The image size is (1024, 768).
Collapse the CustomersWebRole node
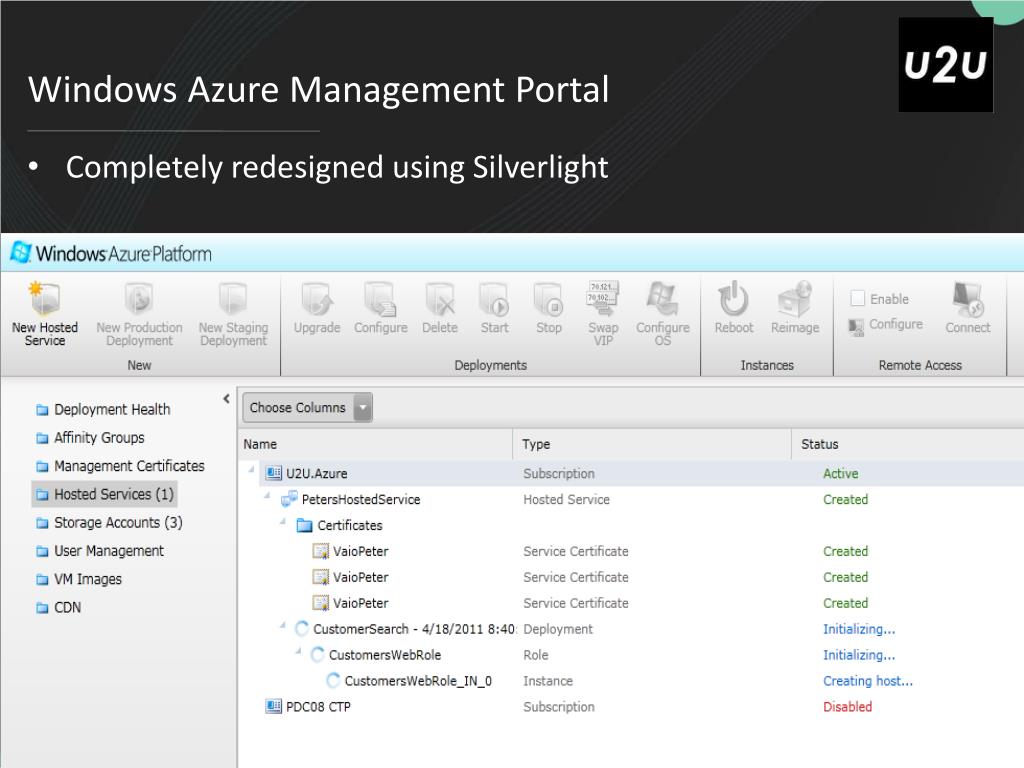[298, 652]
